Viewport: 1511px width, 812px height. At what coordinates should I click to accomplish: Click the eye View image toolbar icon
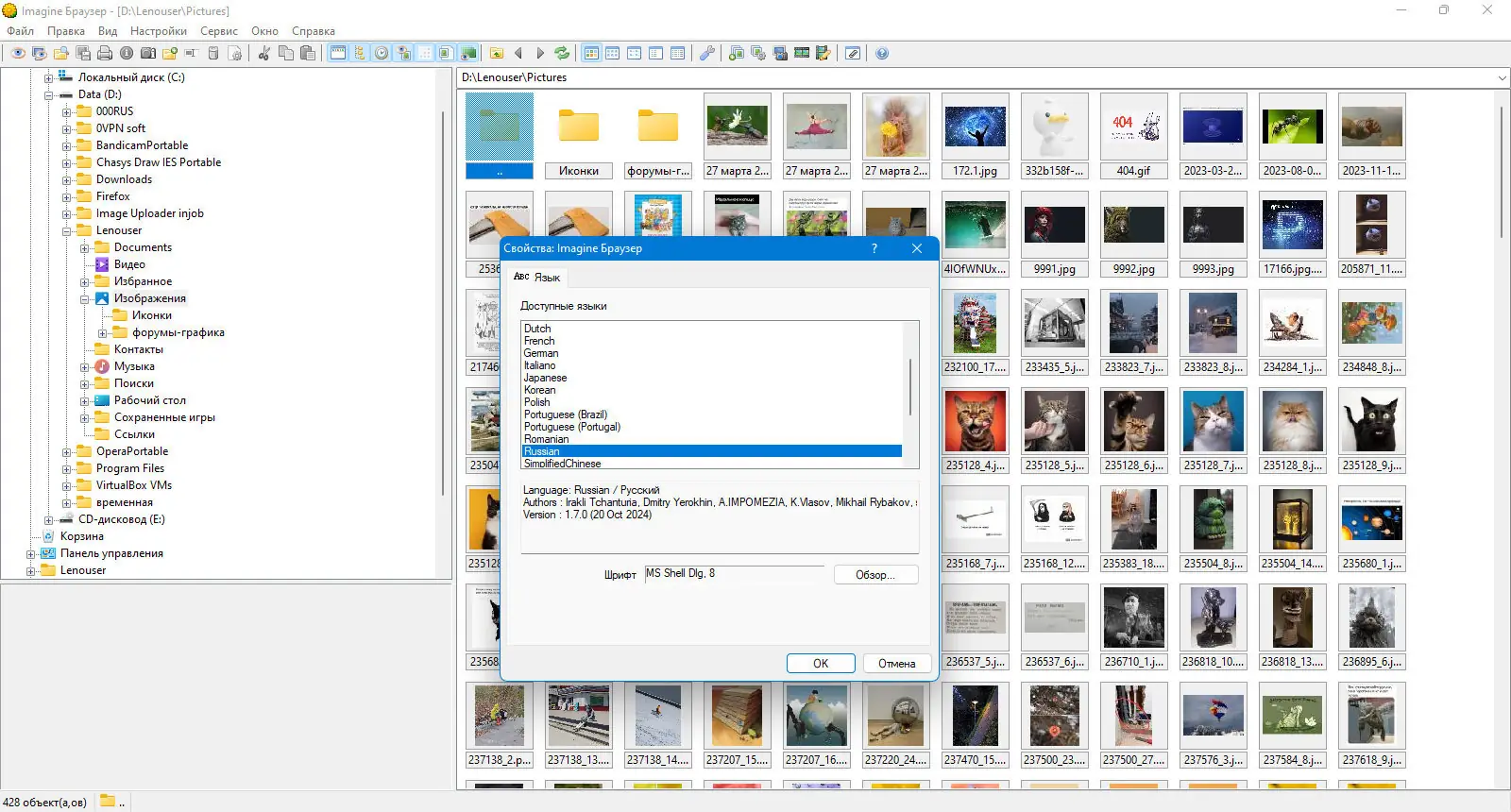pyautogui.click(x=18, y=54)
